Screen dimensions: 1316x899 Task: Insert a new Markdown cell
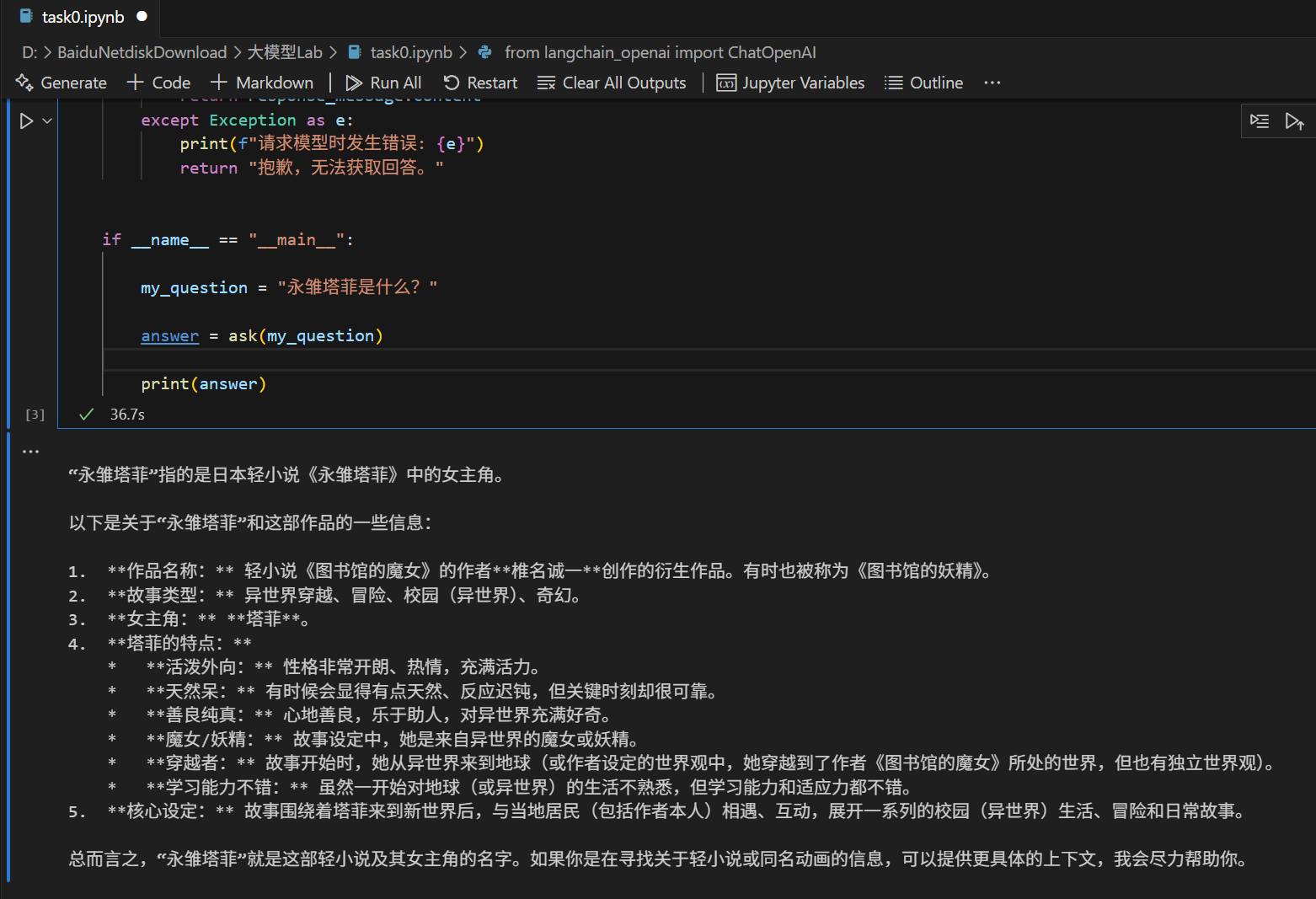click(261, 82)
